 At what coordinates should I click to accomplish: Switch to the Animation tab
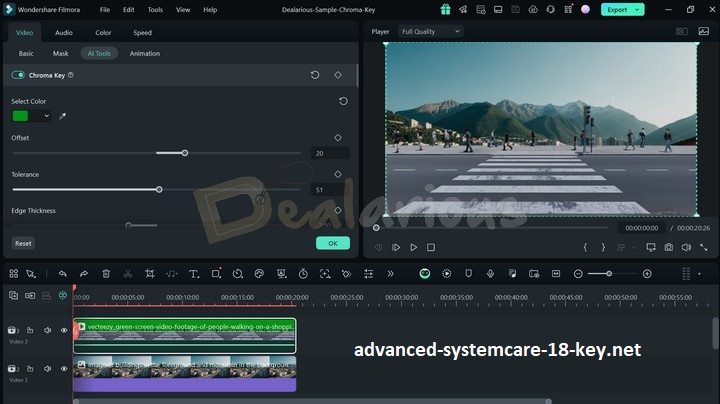pyautogui.click(x=144, y=53)
